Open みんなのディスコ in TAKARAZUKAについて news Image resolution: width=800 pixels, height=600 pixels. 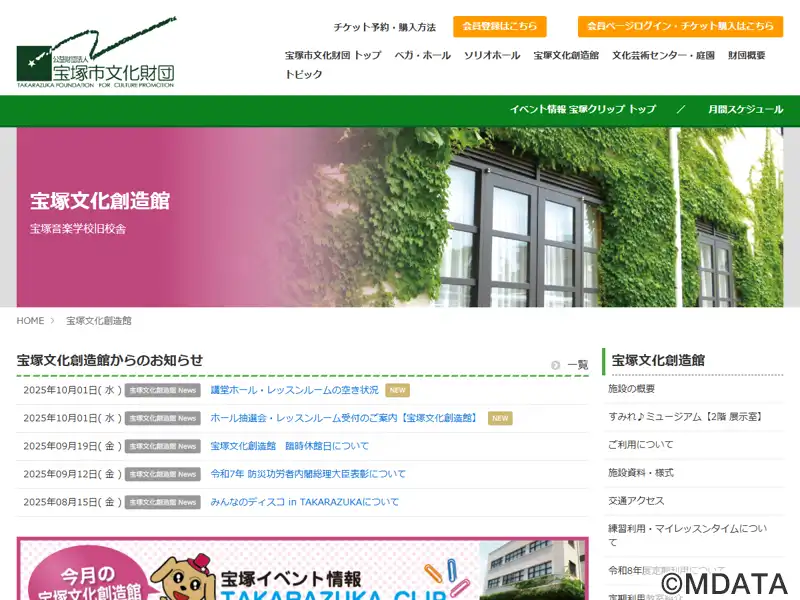(x=305, y=502)
